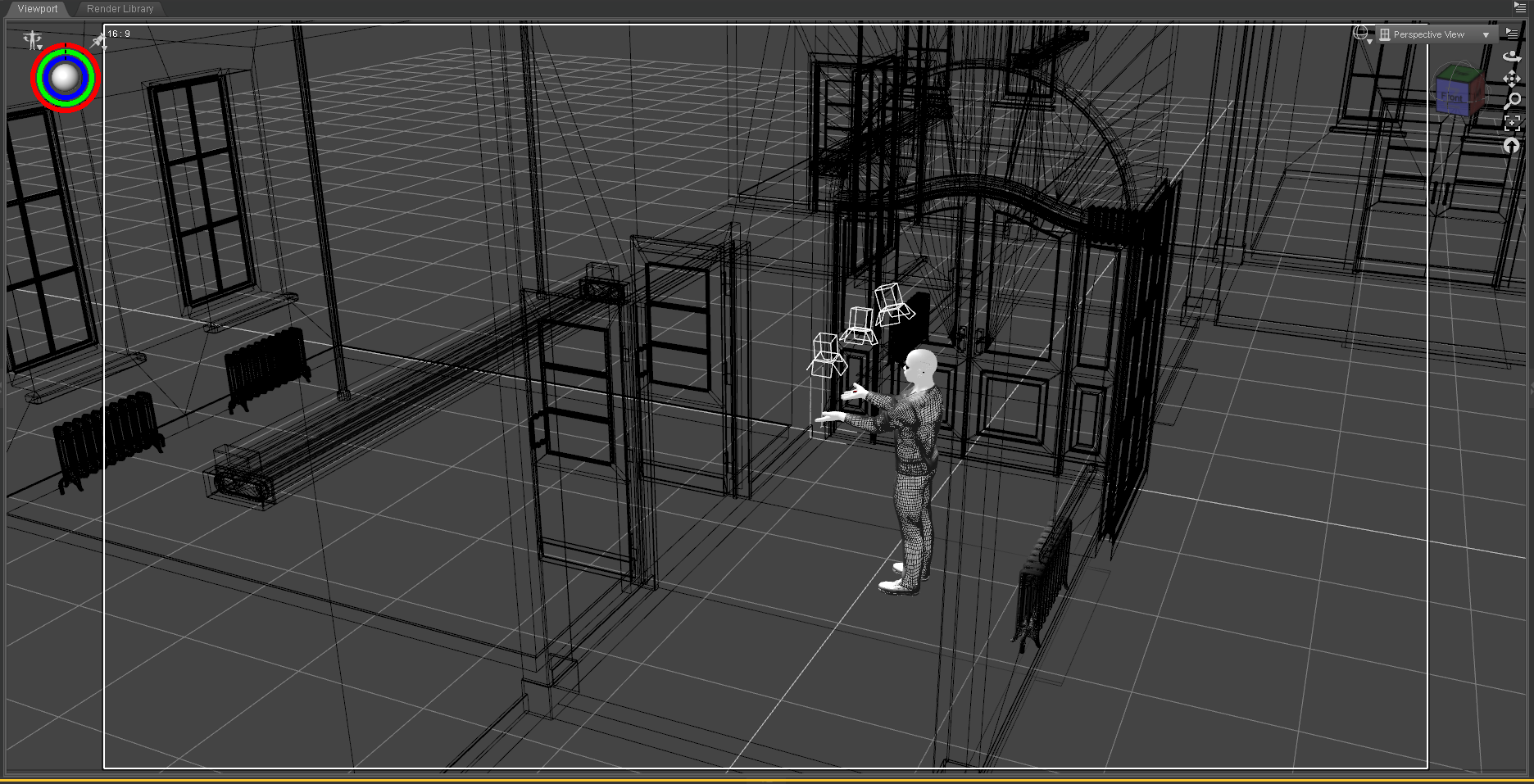The height and width of the screenshot is (784, 1534).
Task: Click the Orbit camera control icon
Action: 1512,57
